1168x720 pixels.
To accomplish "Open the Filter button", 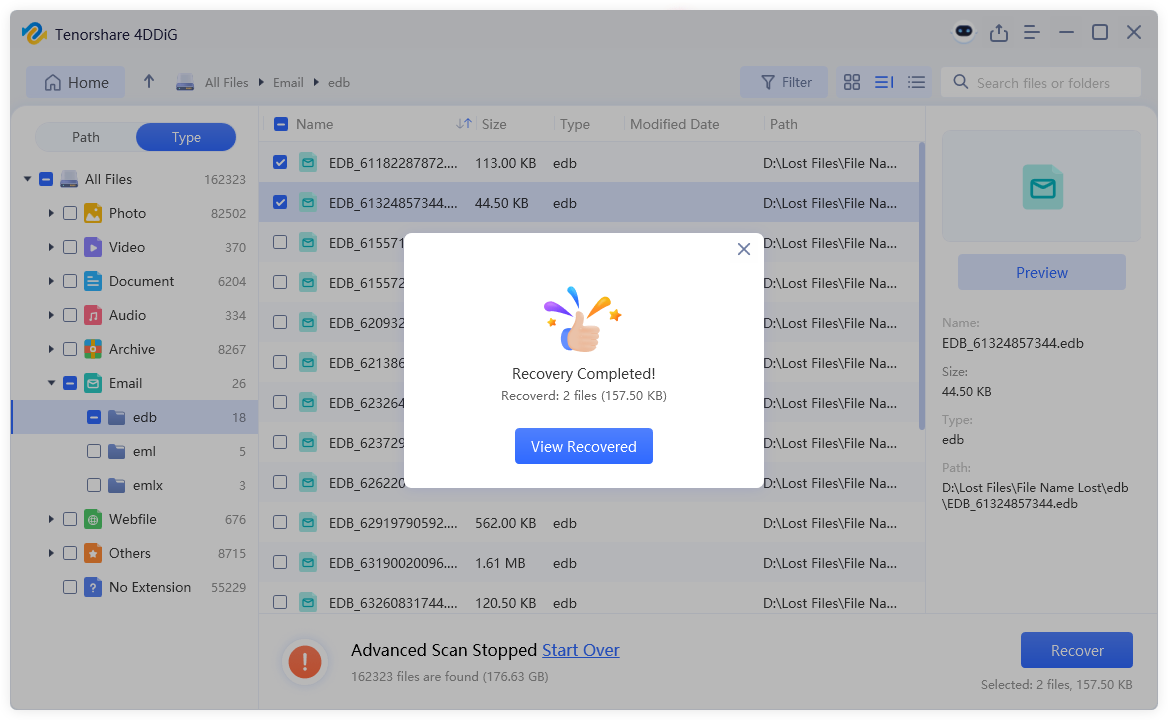I will (784, 83).
